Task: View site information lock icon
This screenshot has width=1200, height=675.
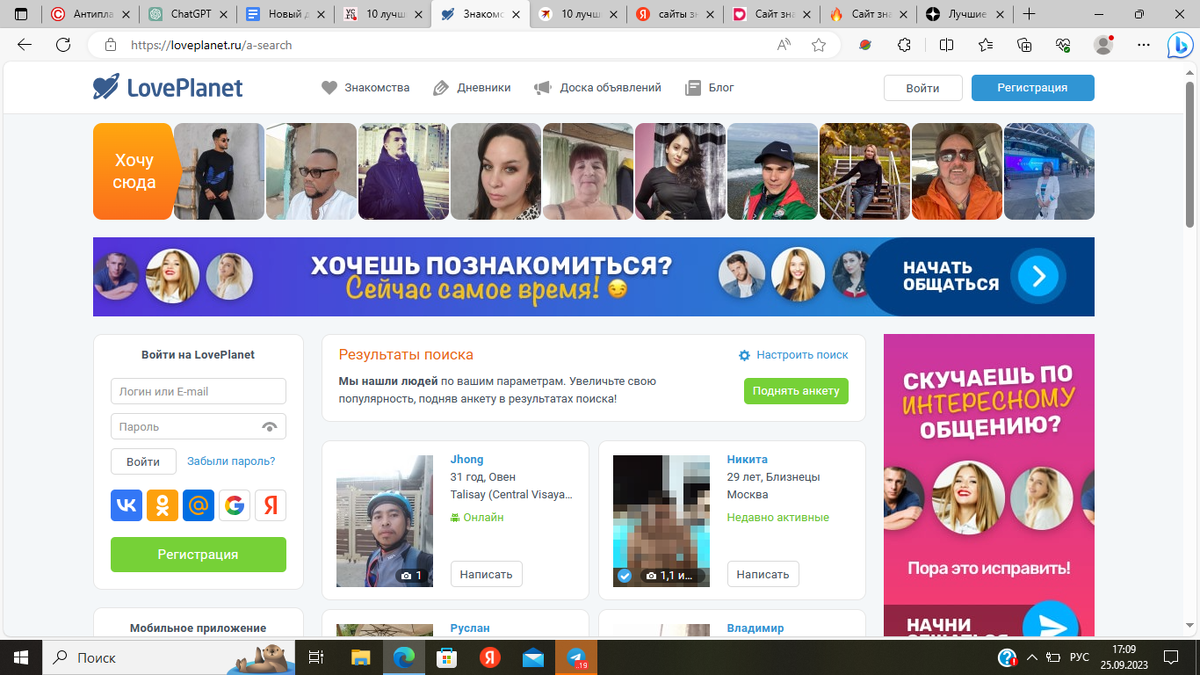Action: tap(110, 45)
